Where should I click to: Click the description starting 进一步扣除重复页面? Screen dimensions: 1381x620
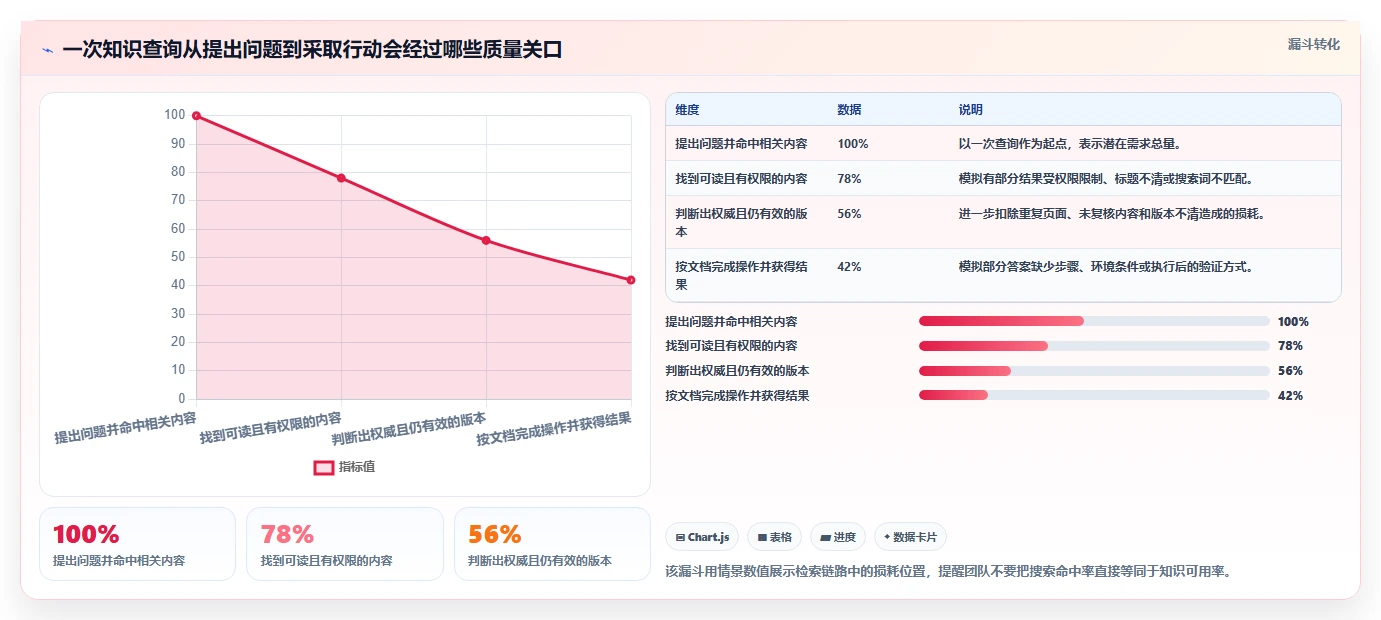click(x=1112, y=214)
